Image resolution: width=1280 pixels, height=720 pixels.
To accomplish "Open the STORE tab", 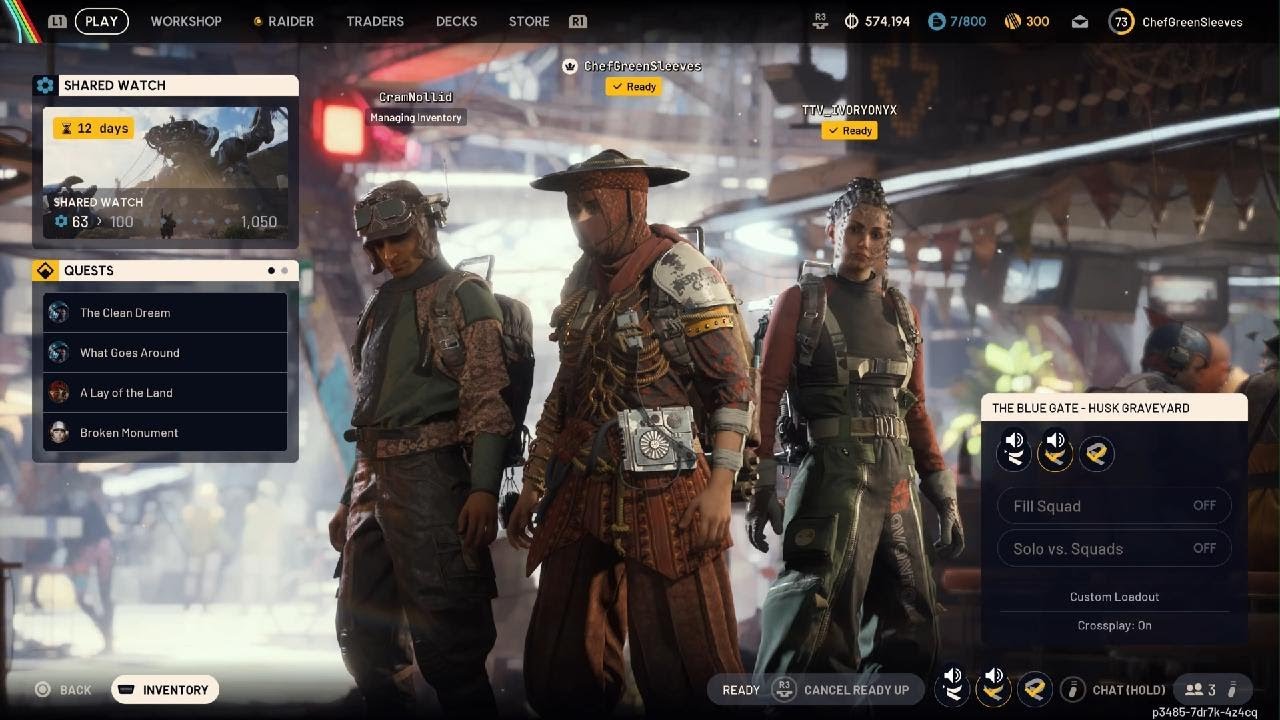I will point(529,21).
